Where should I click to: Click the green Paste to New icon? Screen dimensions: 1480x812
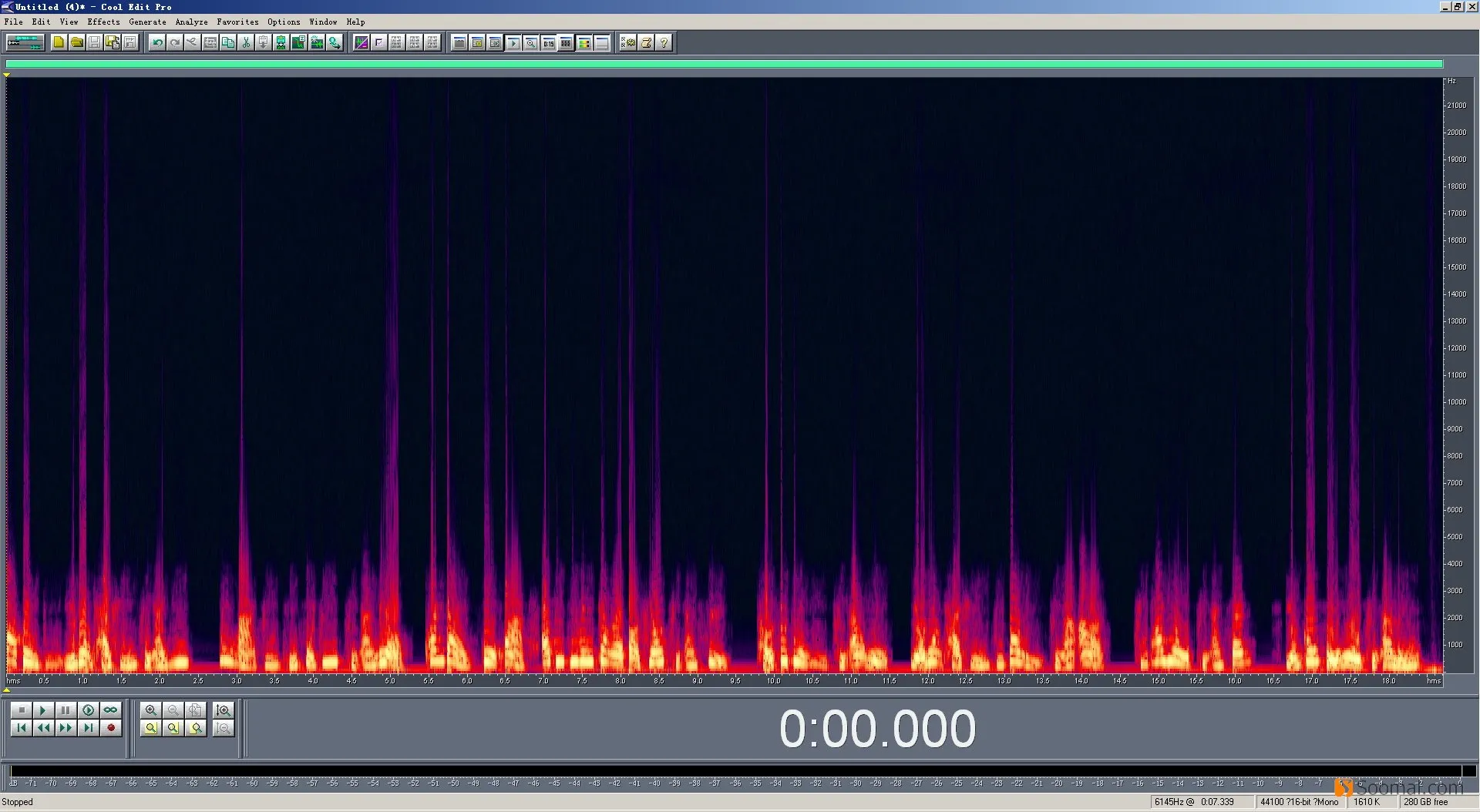(281, 42)
